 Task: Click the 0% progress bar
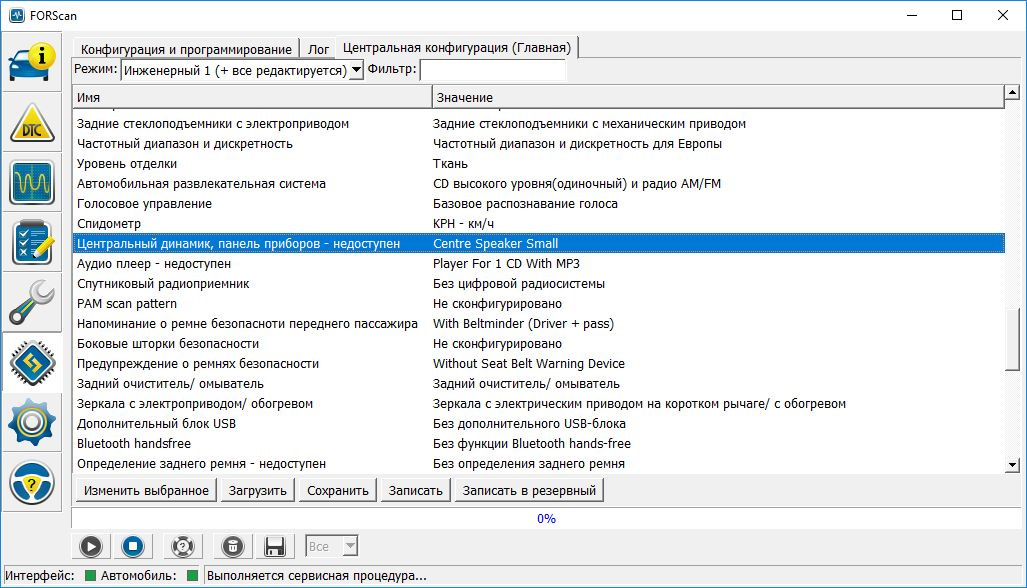point(546,519)
